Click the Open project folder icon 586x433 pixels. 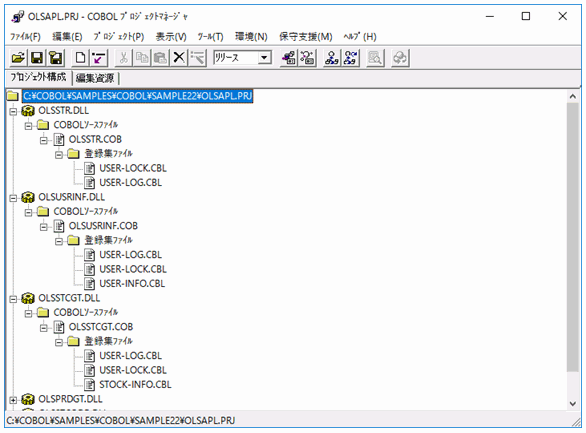pos(18,58)
